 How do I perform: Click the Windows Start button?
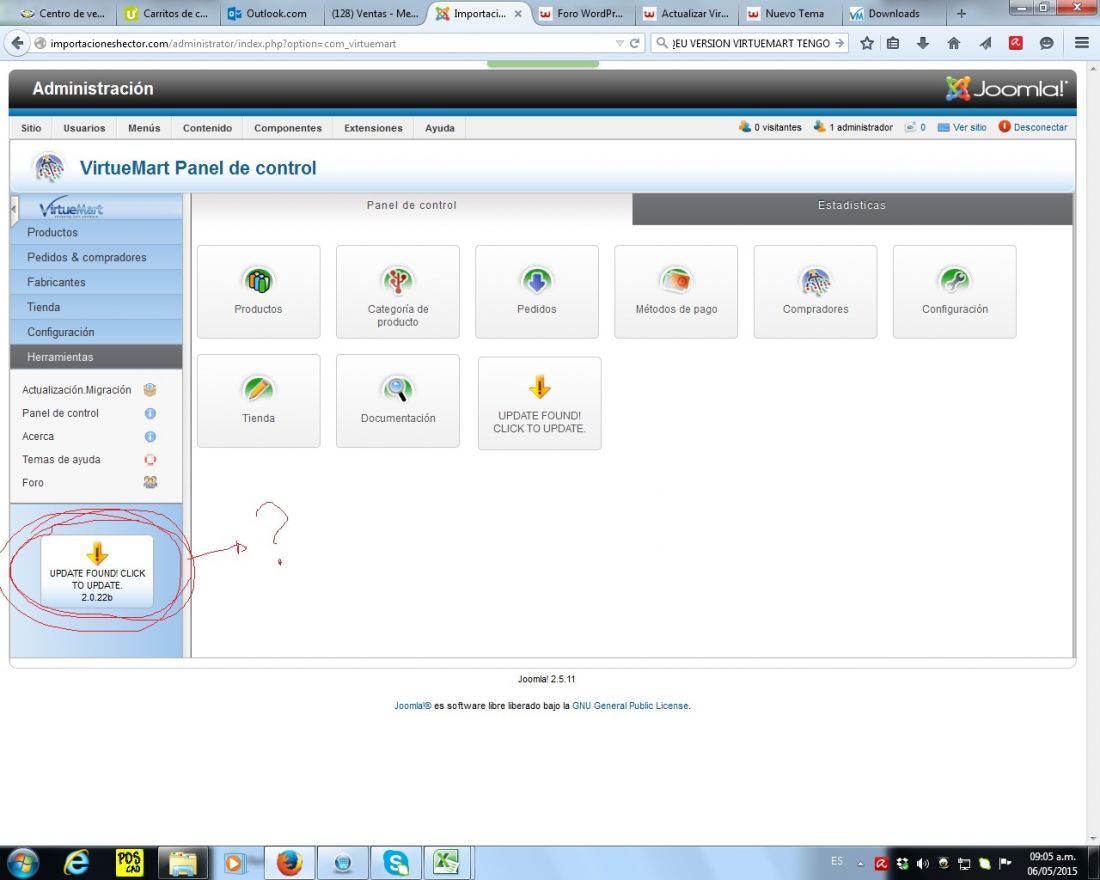tap(21, 862)
